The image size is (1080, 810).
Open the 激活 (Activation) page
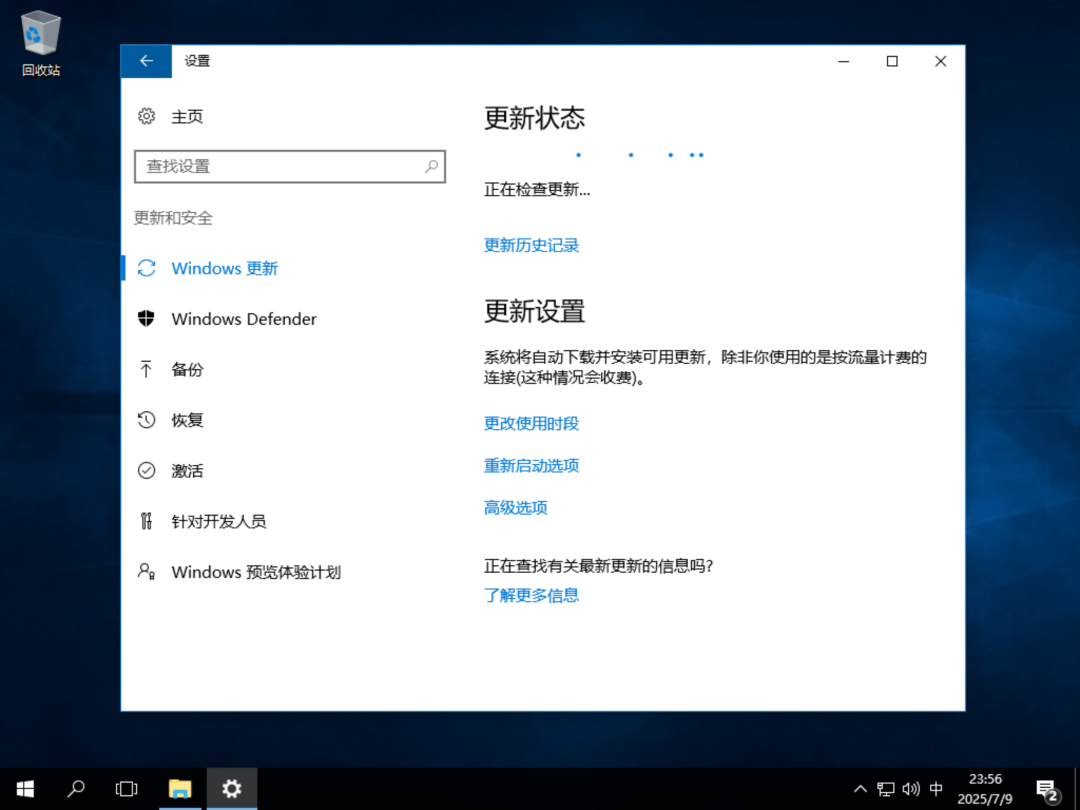pyautogui.click(x=187, y=470)
